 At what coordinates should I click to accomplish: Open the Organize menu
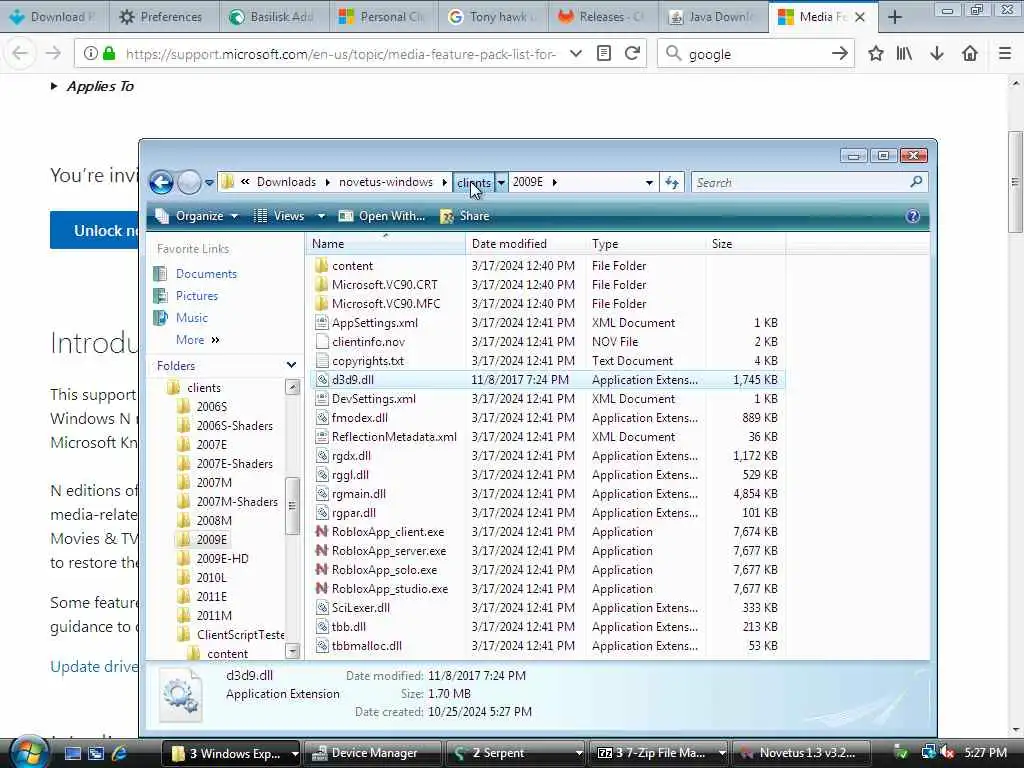[x=196, y=216]
